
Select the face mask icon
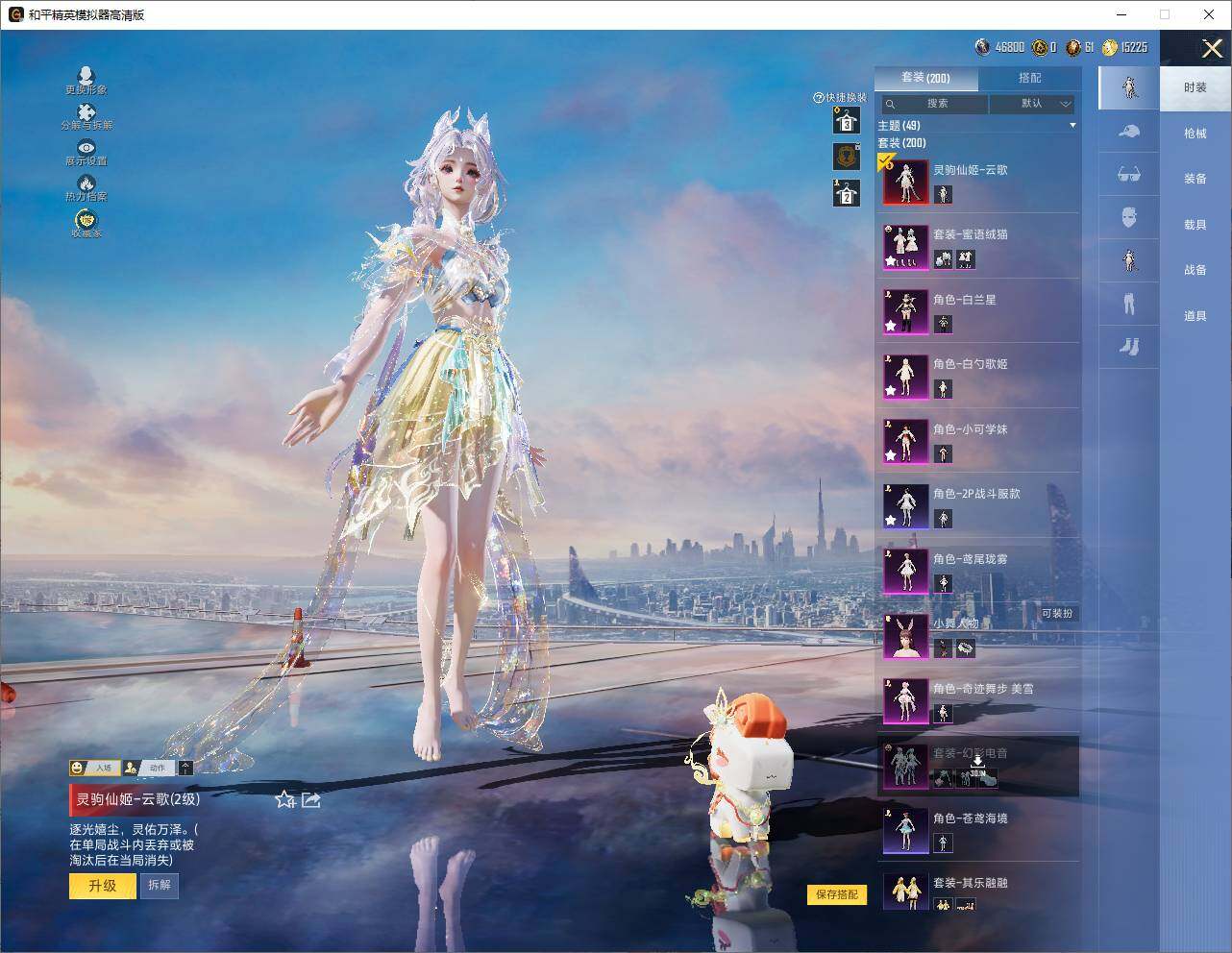pos(1129,217)
